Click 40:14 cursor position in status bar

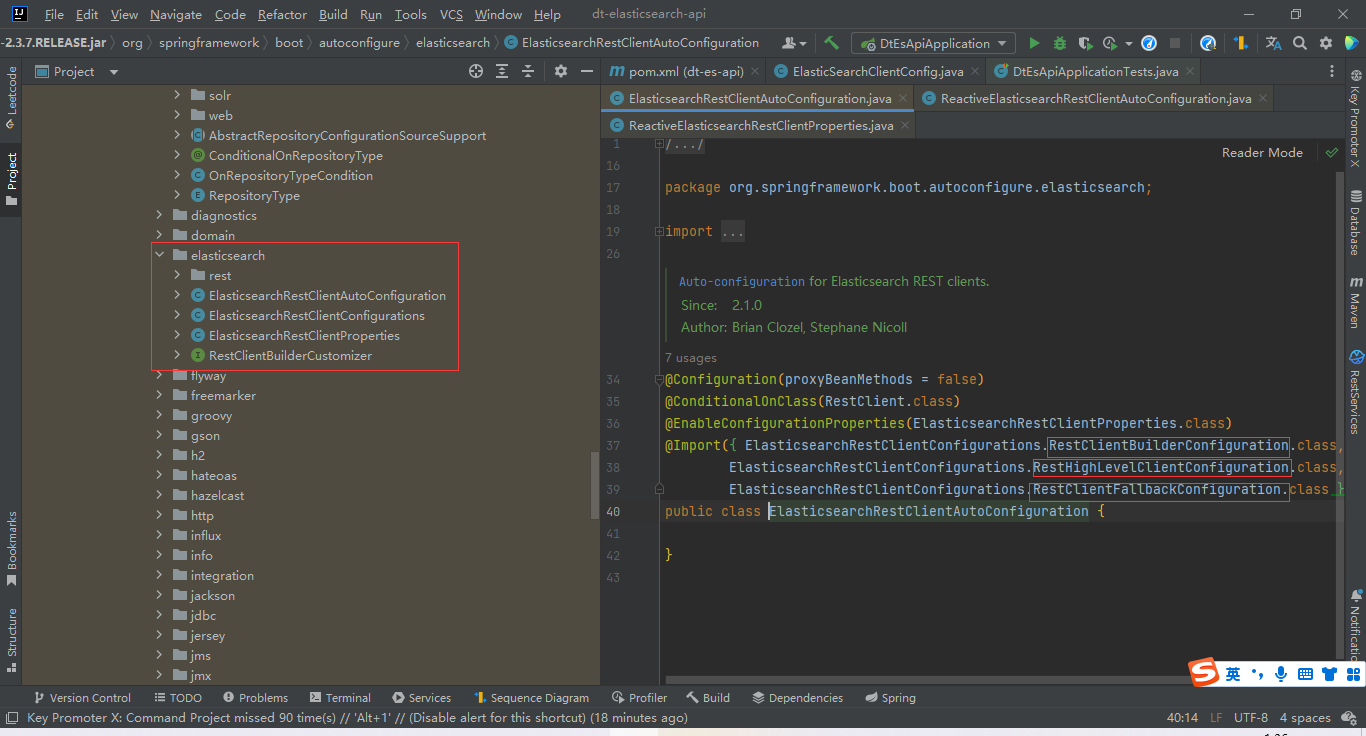click(x=1182, y=717)
